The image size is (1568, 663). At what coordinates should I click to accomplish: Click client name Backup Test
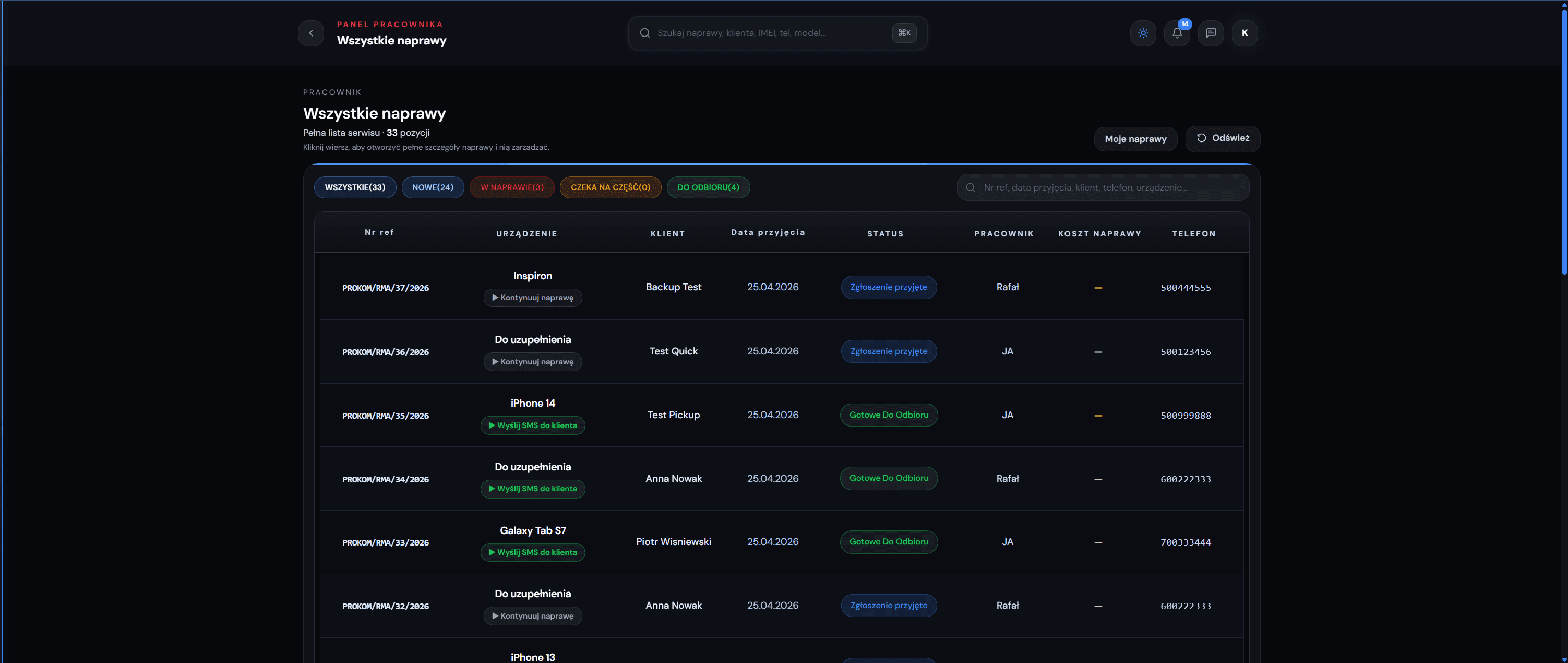pyautogui.click(x=673, y=287)
